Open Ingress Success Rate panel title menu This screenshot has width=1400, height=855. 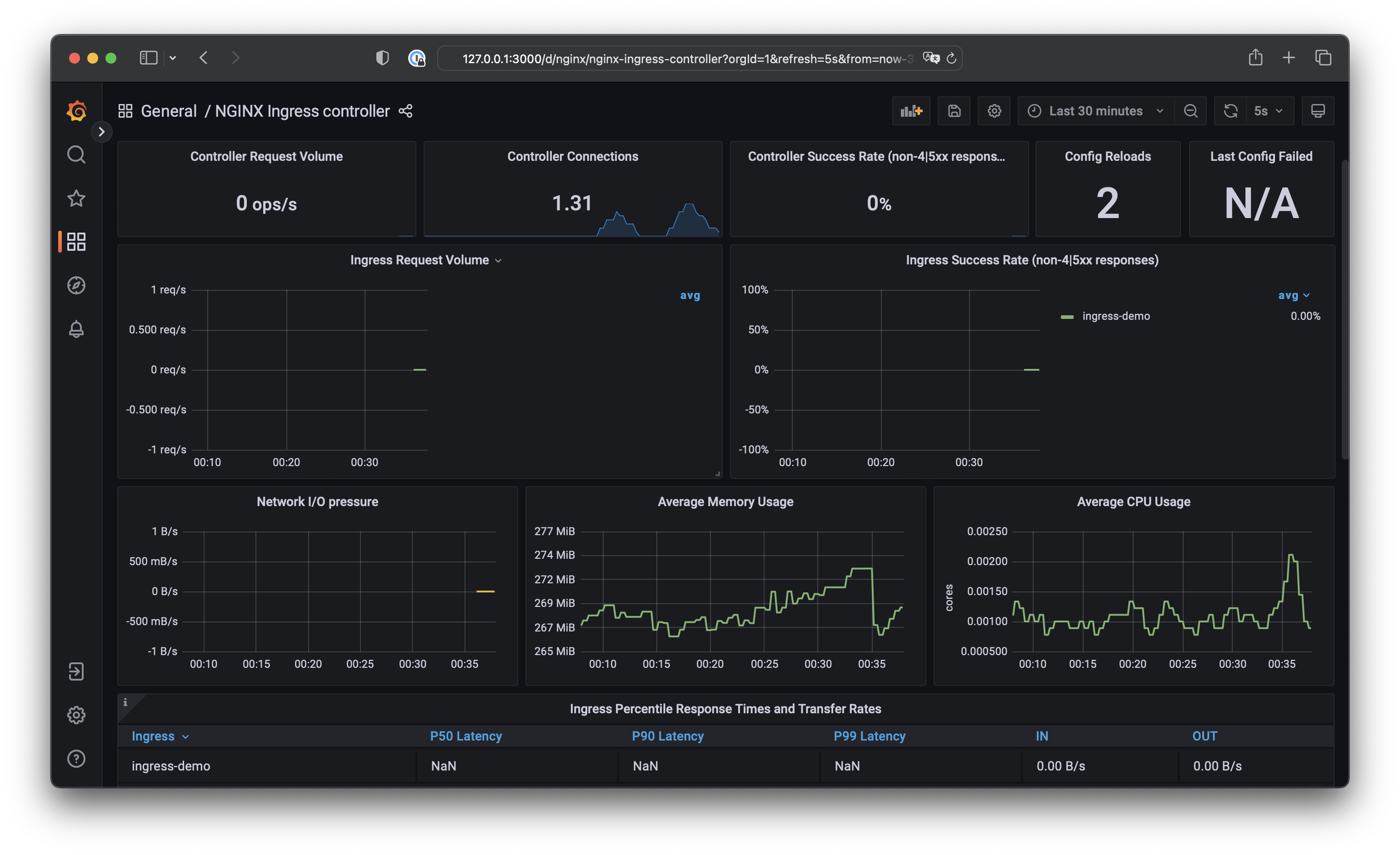(x=1032, y=260)
